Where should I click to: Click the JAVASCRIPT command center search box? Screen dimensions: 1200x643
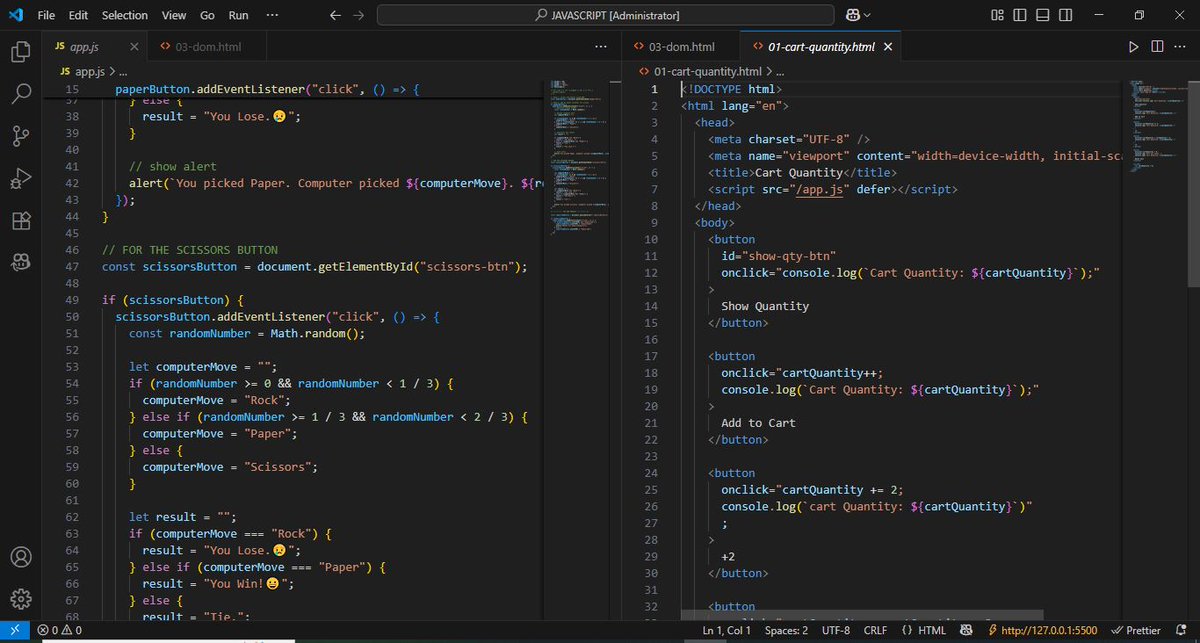pyautogui.click(x=607, y=15)
